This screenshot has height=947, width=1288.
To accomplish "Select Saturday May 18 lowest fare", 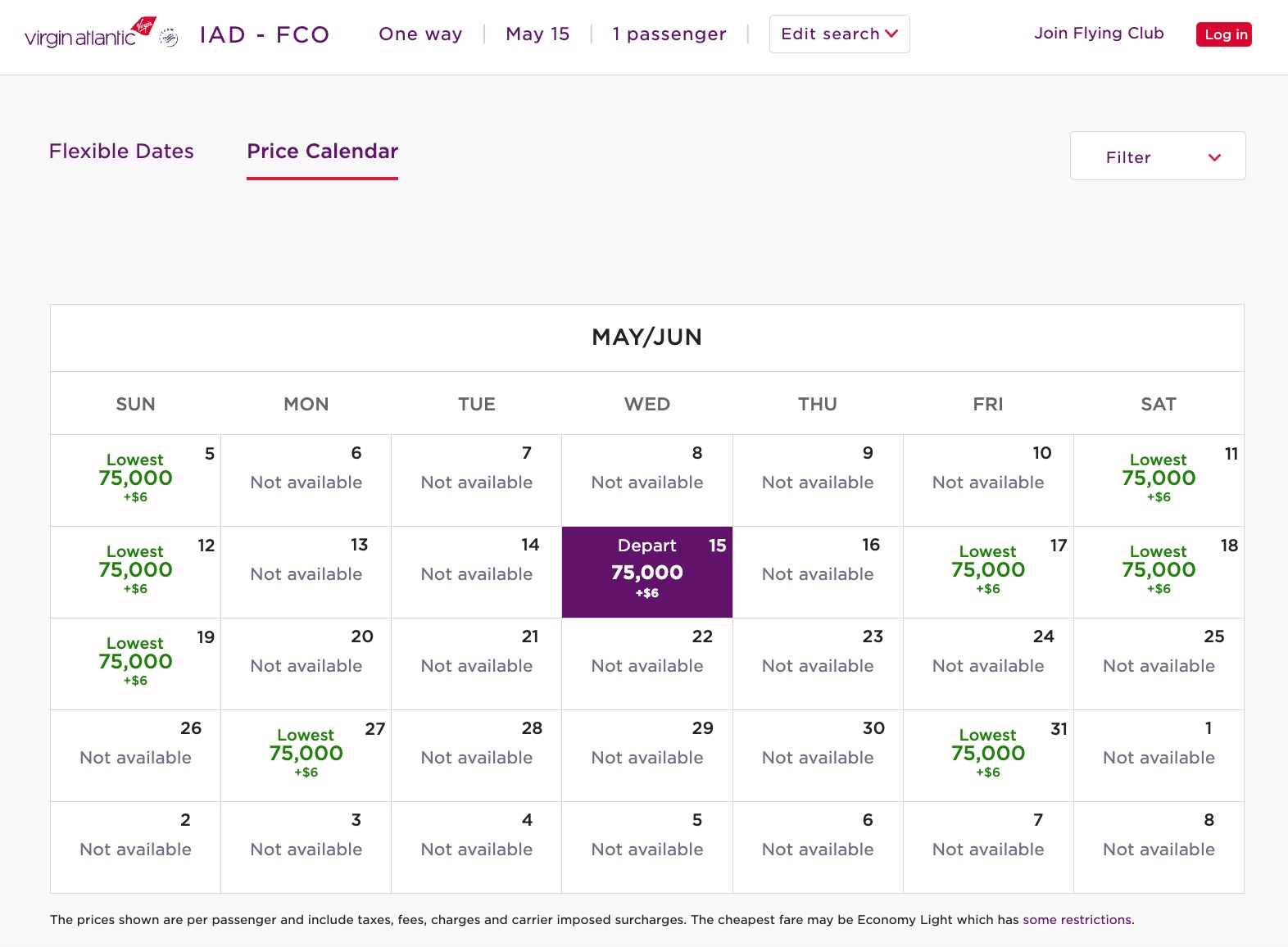I will click(1159, 573).
